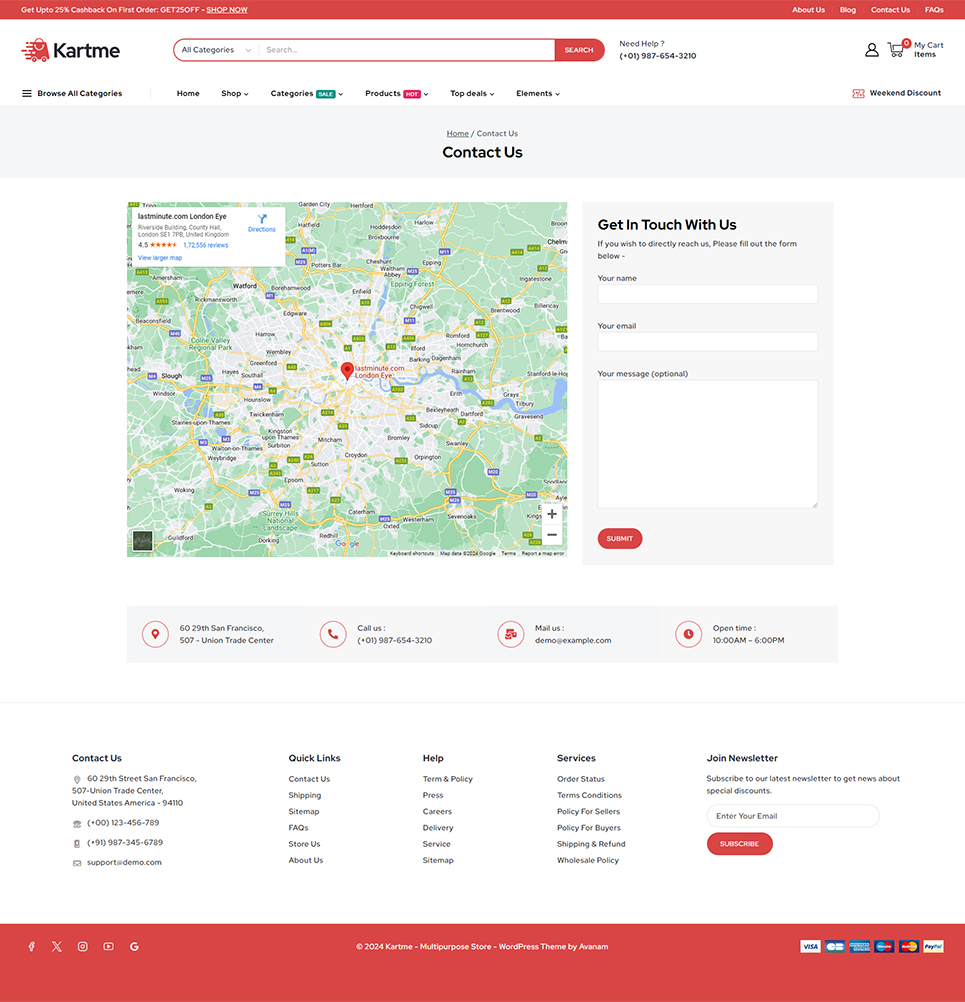This screenshot has height=1002, width=965.
Task: Expand the Top deals menu
Action: (x=472, y=93)
